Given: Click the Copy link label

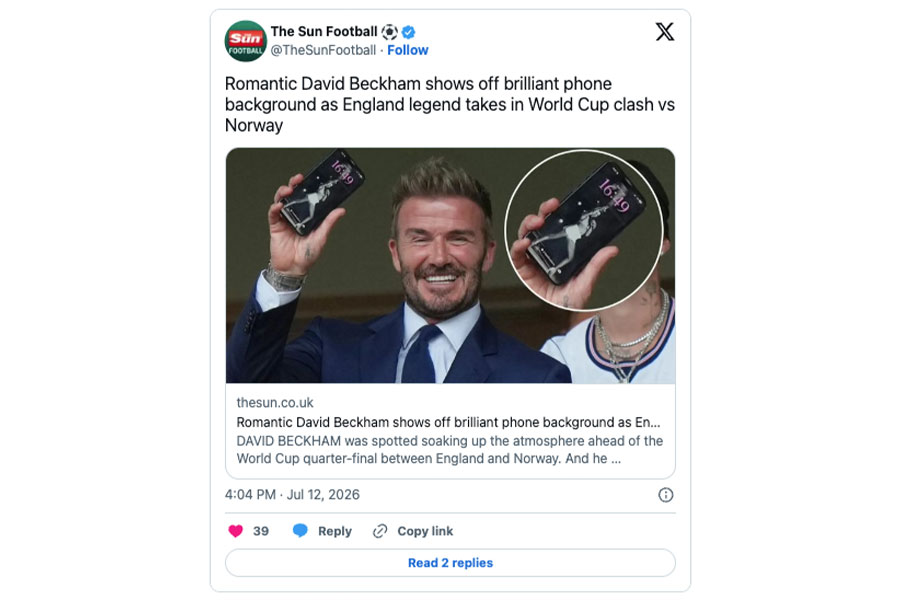Looking at the screenshot, I should click(425, 531).
